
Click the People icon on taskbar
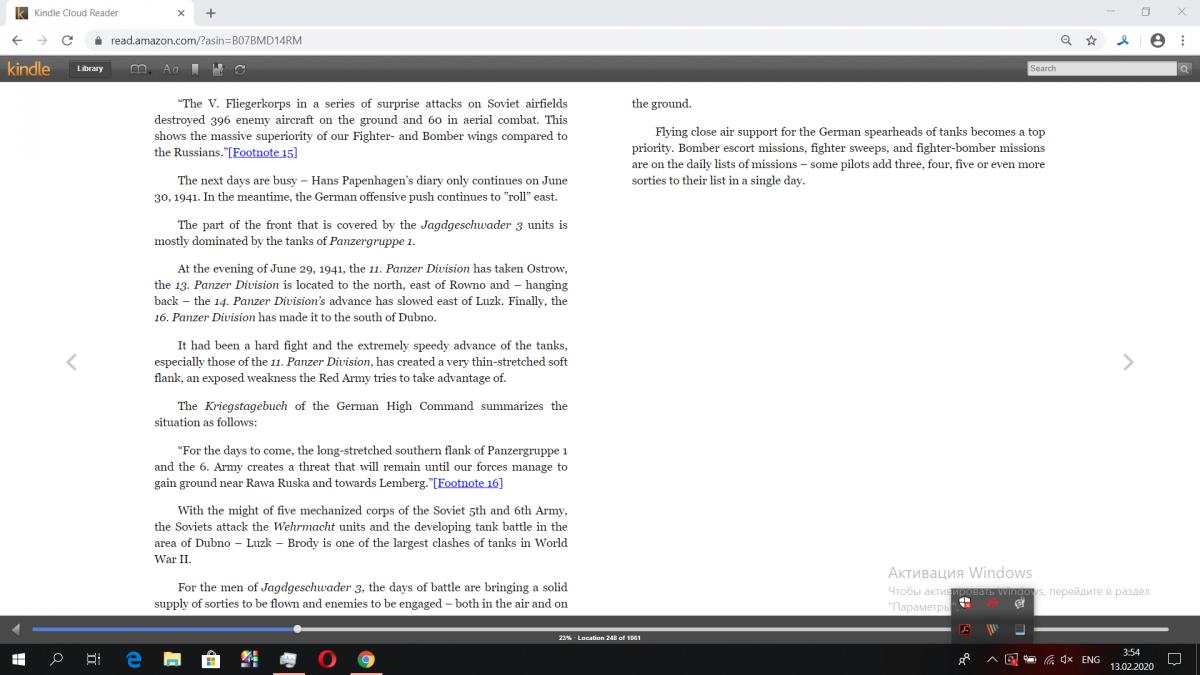click(964, 660)
